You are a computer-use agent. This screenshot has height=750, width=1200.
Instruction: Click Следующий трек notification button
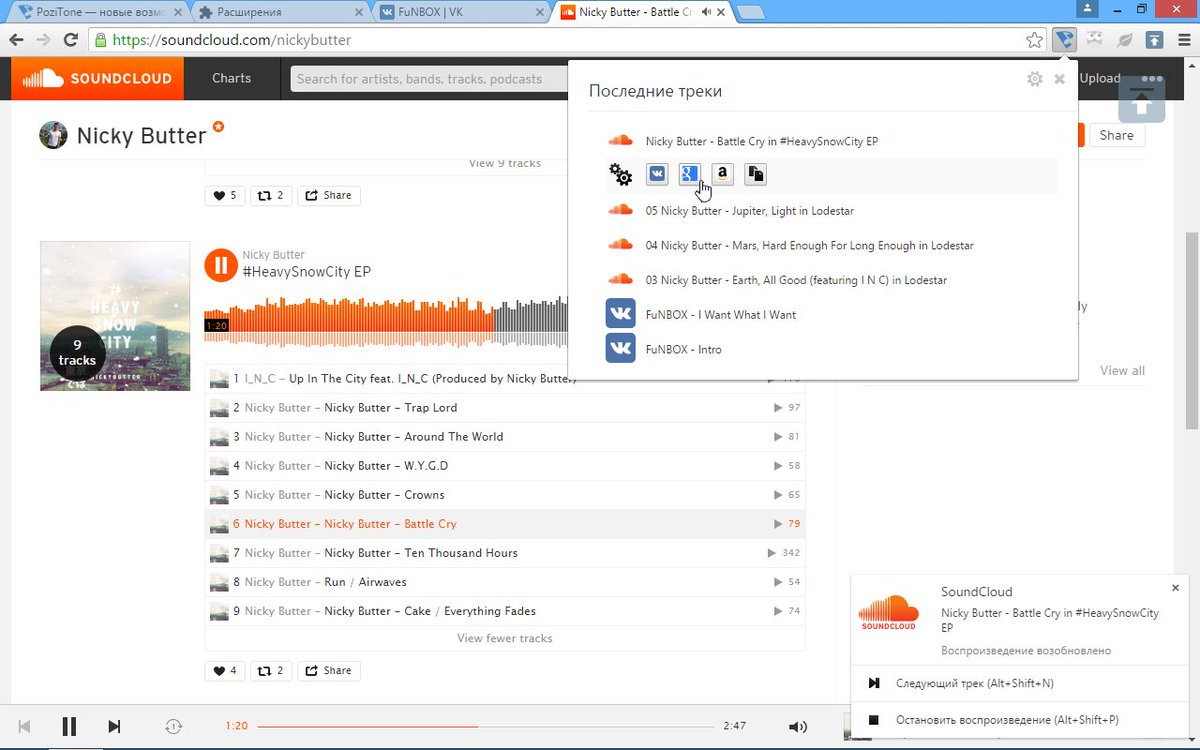1020,683
